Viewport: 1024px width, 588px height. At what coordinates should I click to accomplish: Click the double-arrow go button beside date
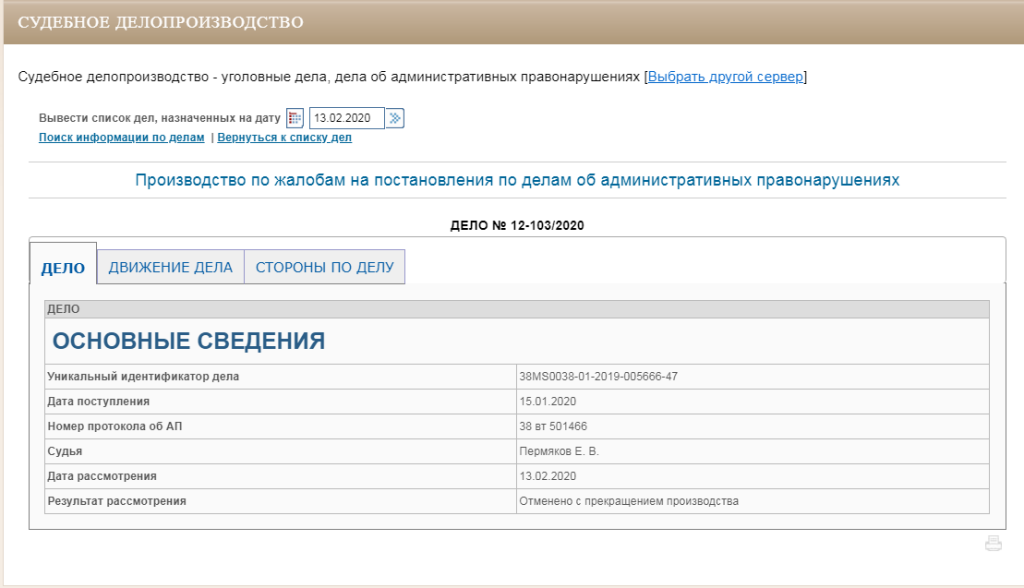pyautogui.click(x=396, y=118)
